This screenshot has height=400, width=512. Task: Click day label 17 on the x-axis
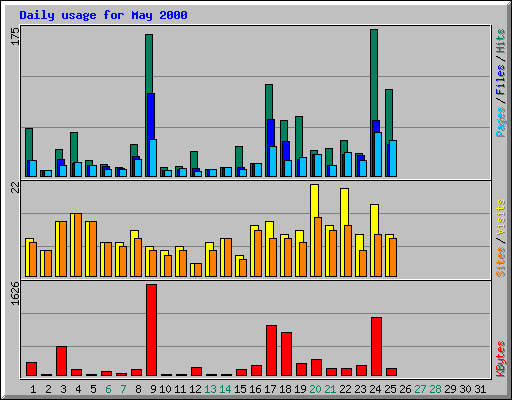click(x=270, y=389)
